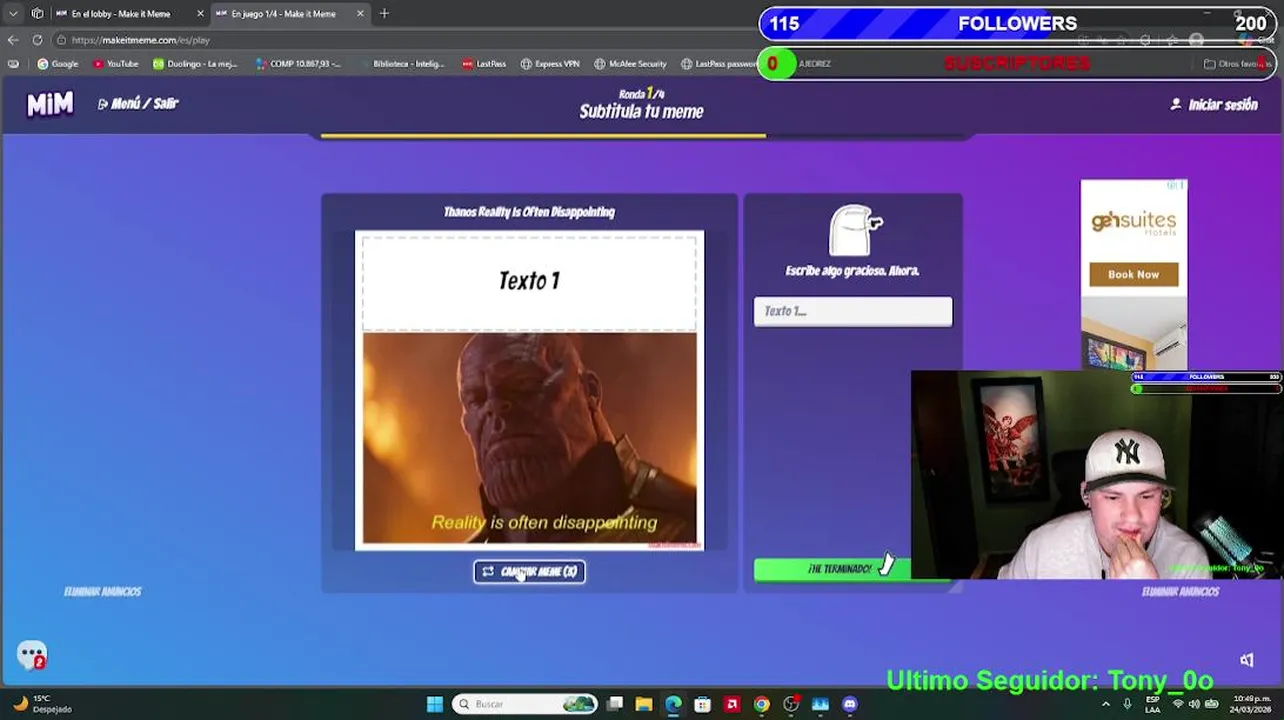Viewport: 1284px width, 720px height.
Task: Click 'Escribe algo gracioso. Ahora.' text
Action: click(x=852, y=270)
